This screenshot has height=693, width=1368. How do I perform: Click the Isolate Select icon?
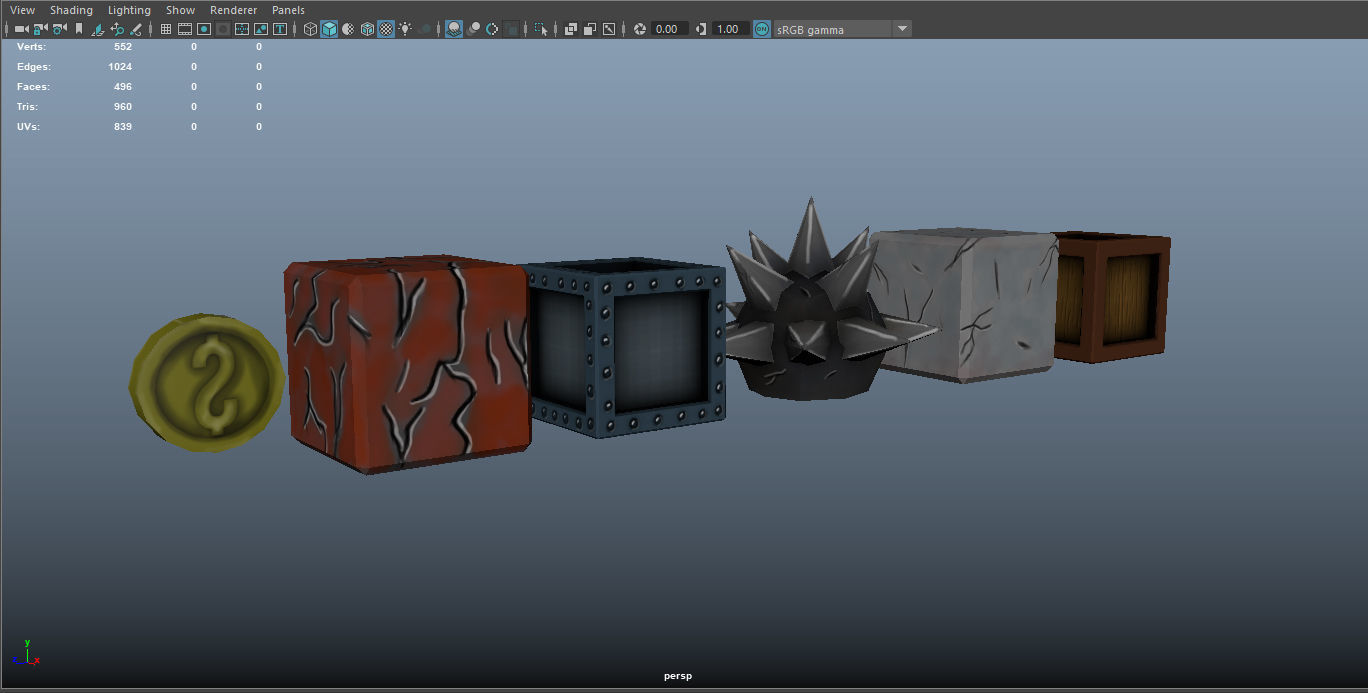point(541,29)
